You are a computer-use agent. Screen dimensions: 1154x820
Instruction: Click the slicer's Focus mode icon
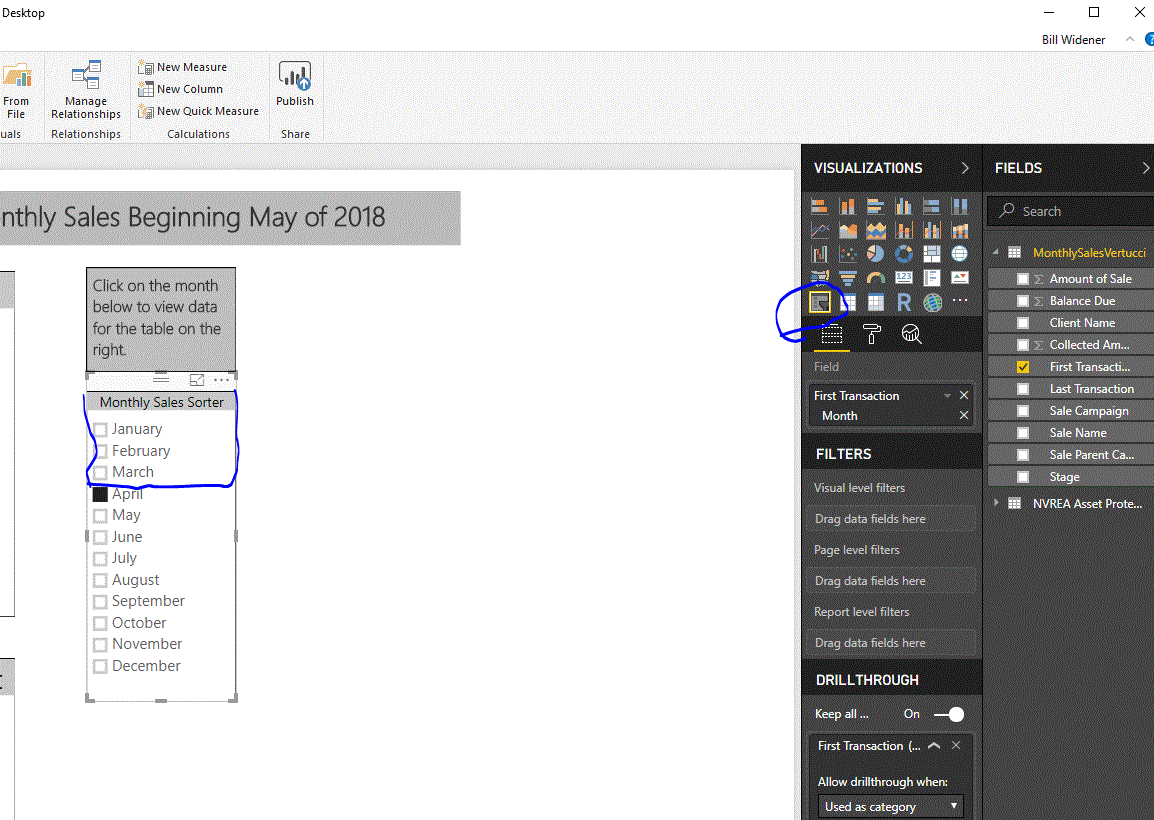click(197, 380)
